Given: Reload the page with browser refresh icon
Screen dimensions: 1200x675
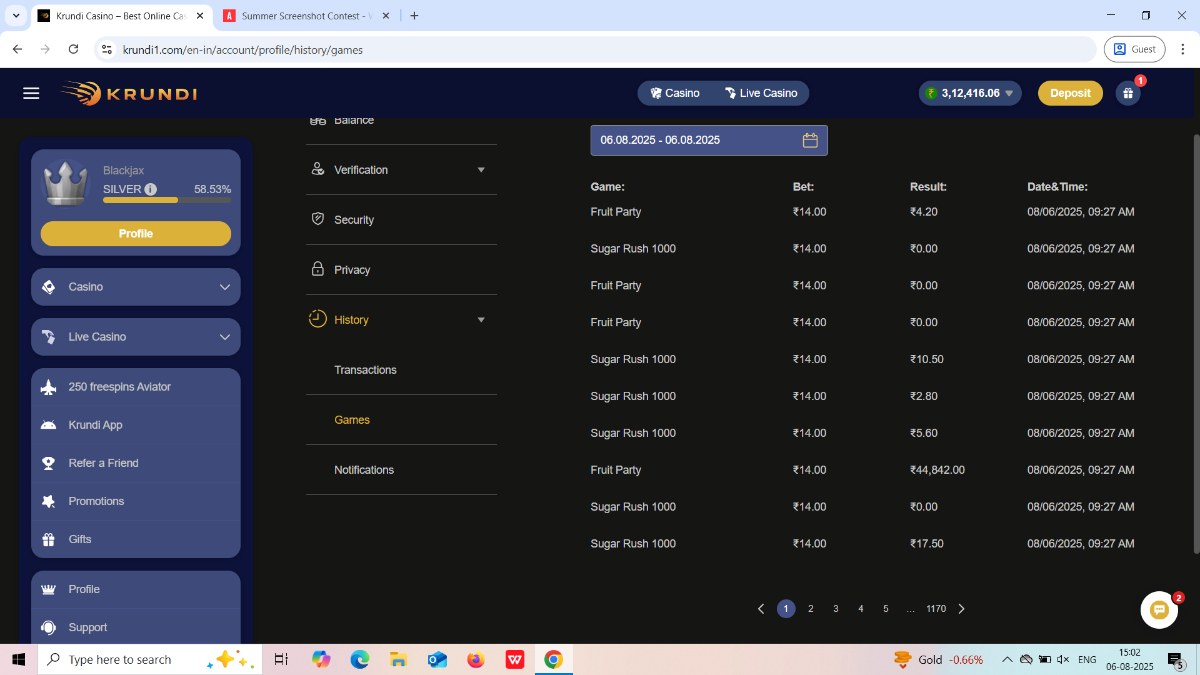Looking at the screenshot, I should click(73, 49).
